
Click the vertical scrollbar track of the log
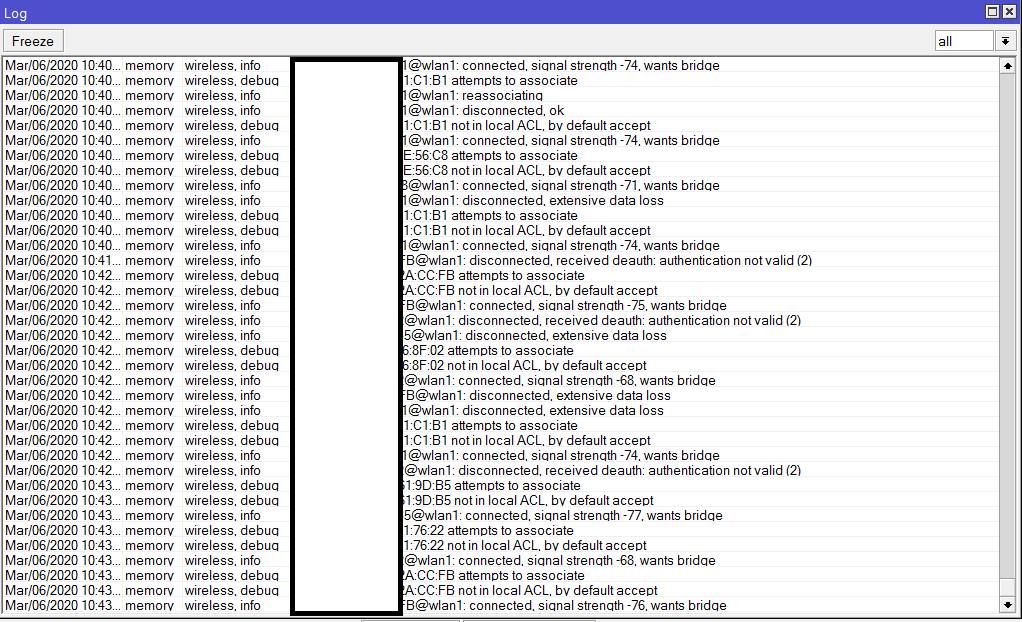pos(1007,335)
